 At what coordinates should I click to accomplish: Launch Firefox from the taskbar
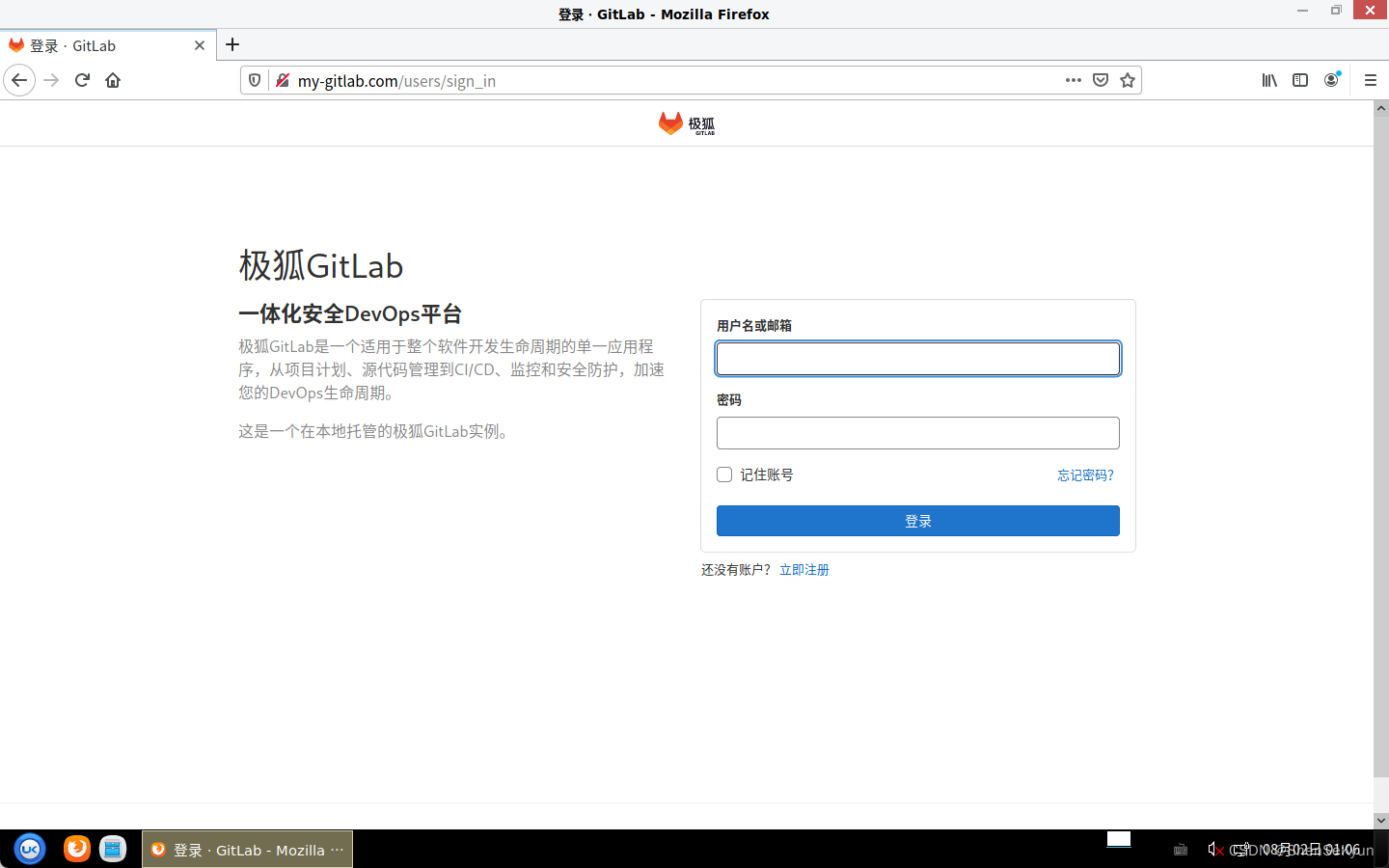coord(77,849)
